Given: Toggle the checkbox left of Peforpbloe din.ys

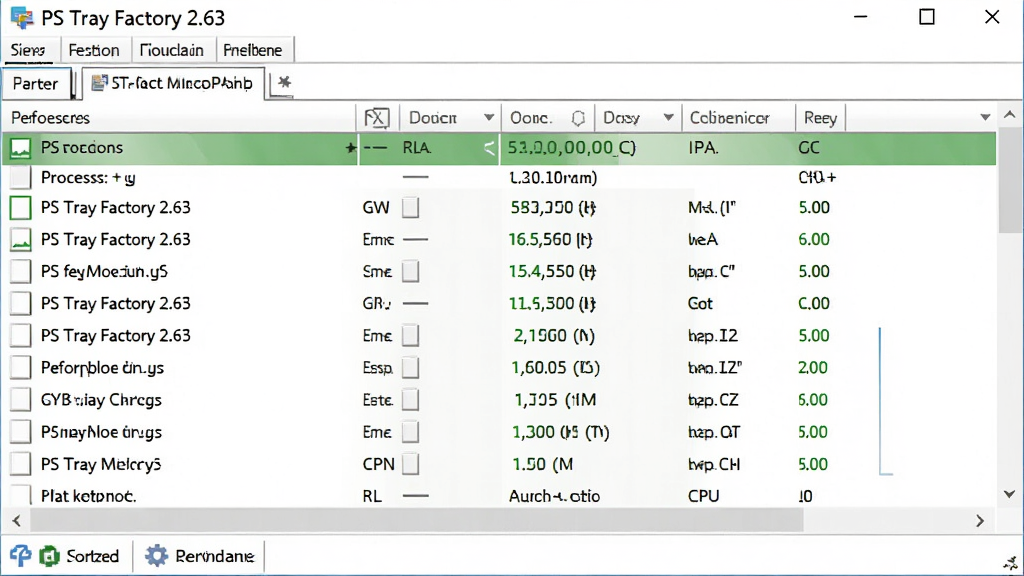Looking at the screenshot, I should tap(20, 368).
